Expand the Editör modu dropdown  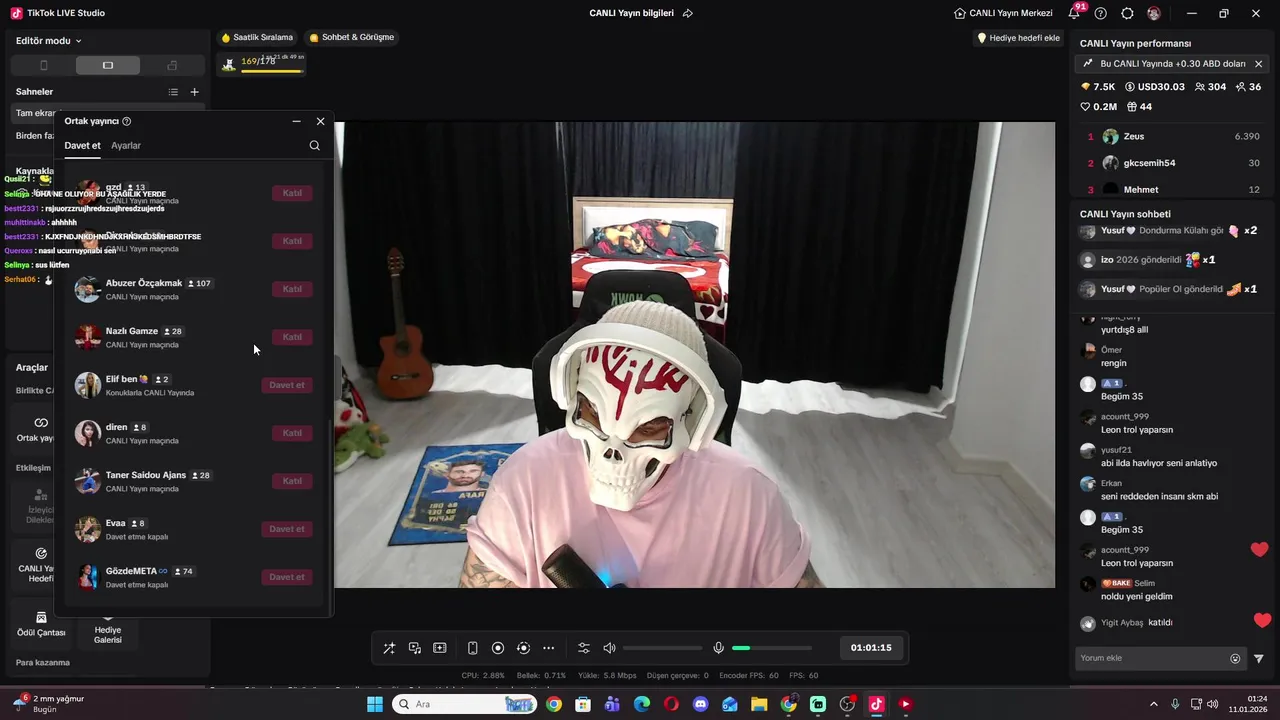coord(49,41)
